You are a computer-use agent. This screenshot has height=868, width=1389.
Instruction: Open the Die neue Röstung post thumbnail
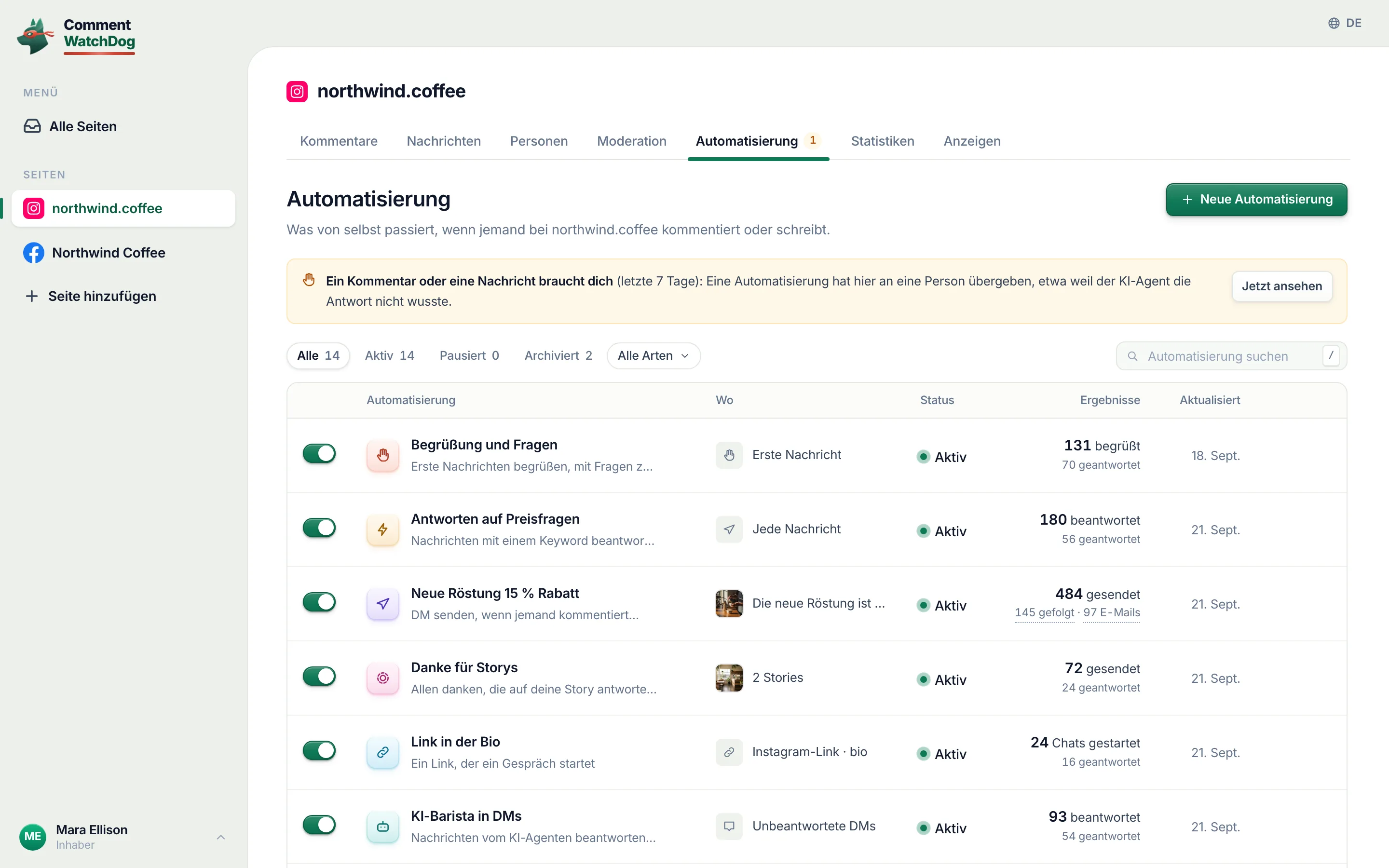(729, 604)
